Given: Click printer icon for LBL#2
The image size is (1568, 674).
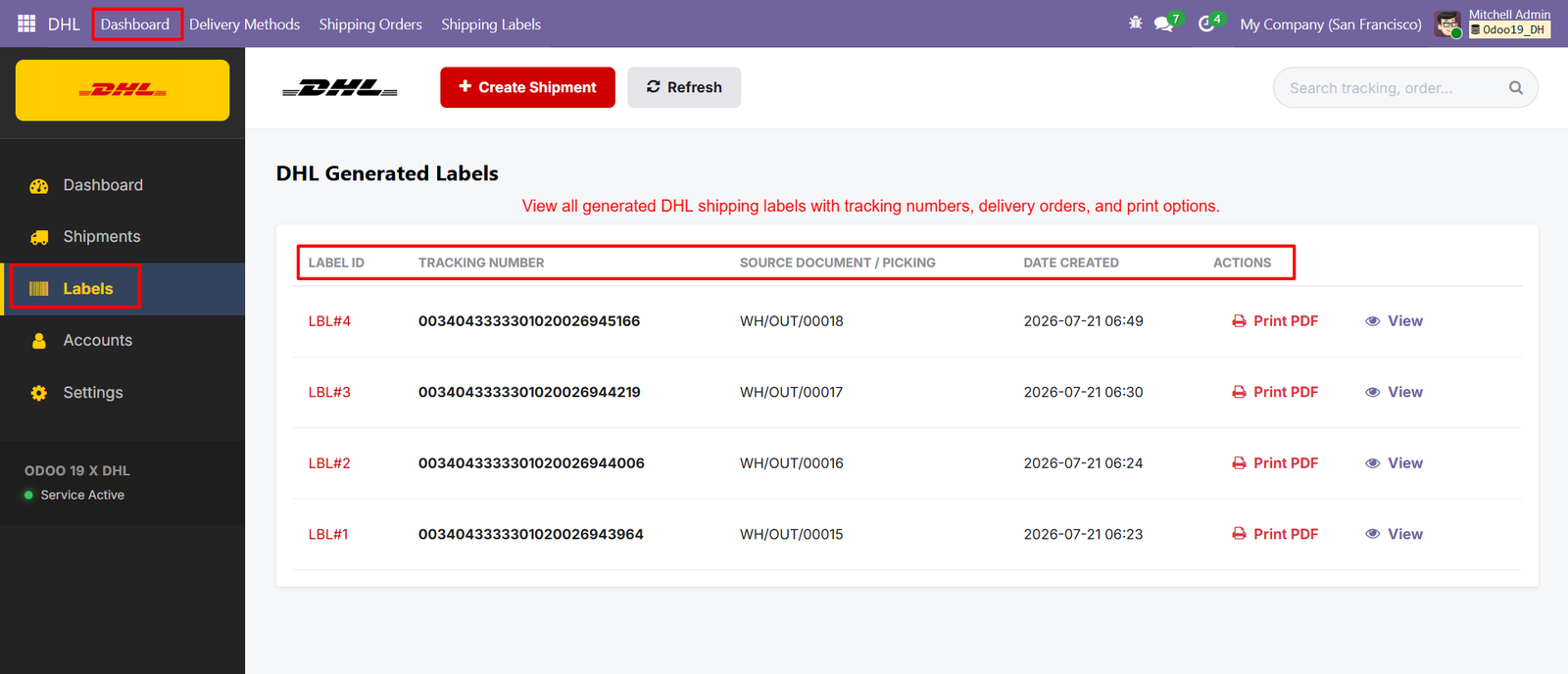Looking at the screenshot, I should point(1239,463).
